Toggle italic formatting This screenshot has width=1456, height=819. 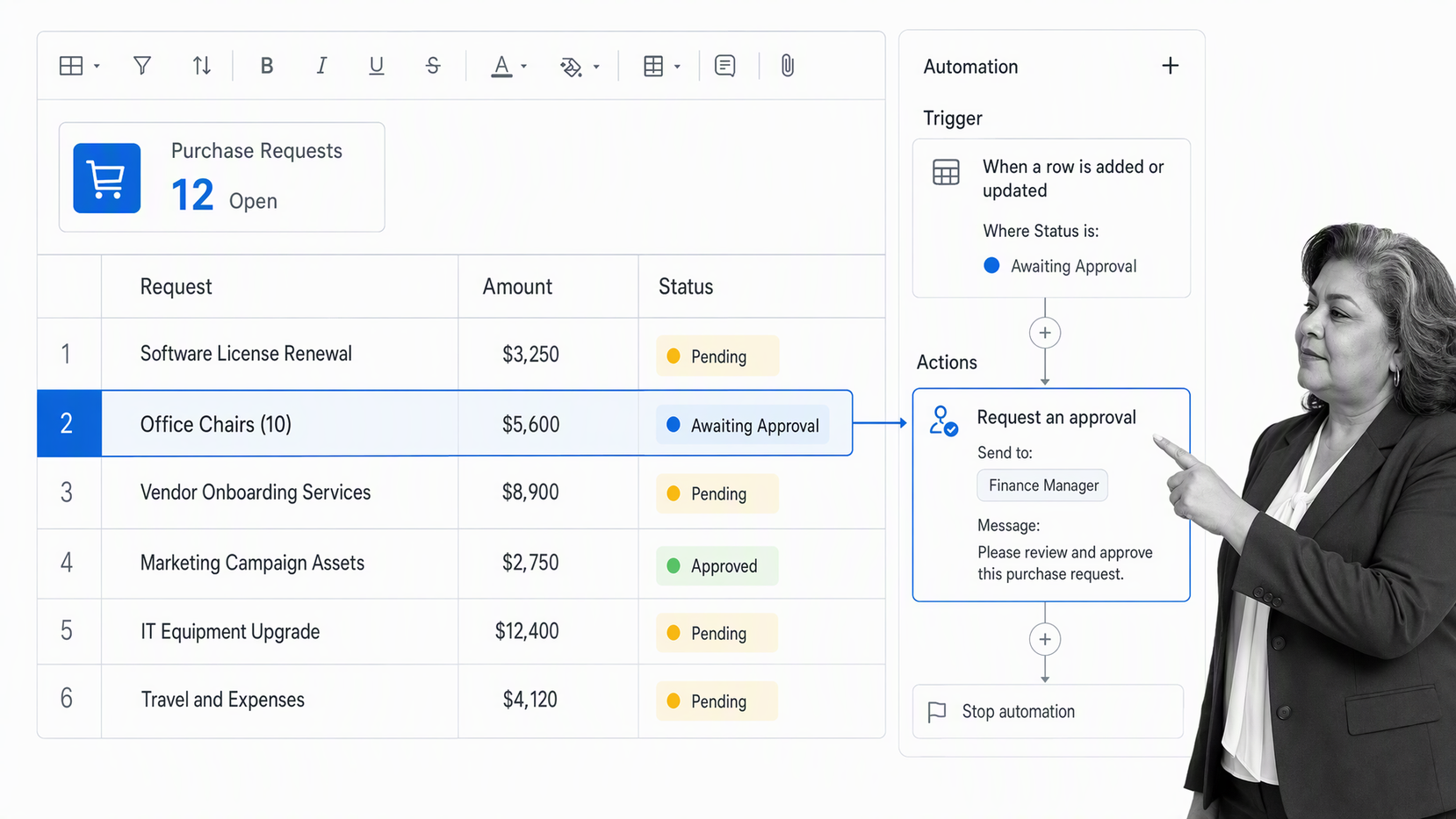coord(321,66)
